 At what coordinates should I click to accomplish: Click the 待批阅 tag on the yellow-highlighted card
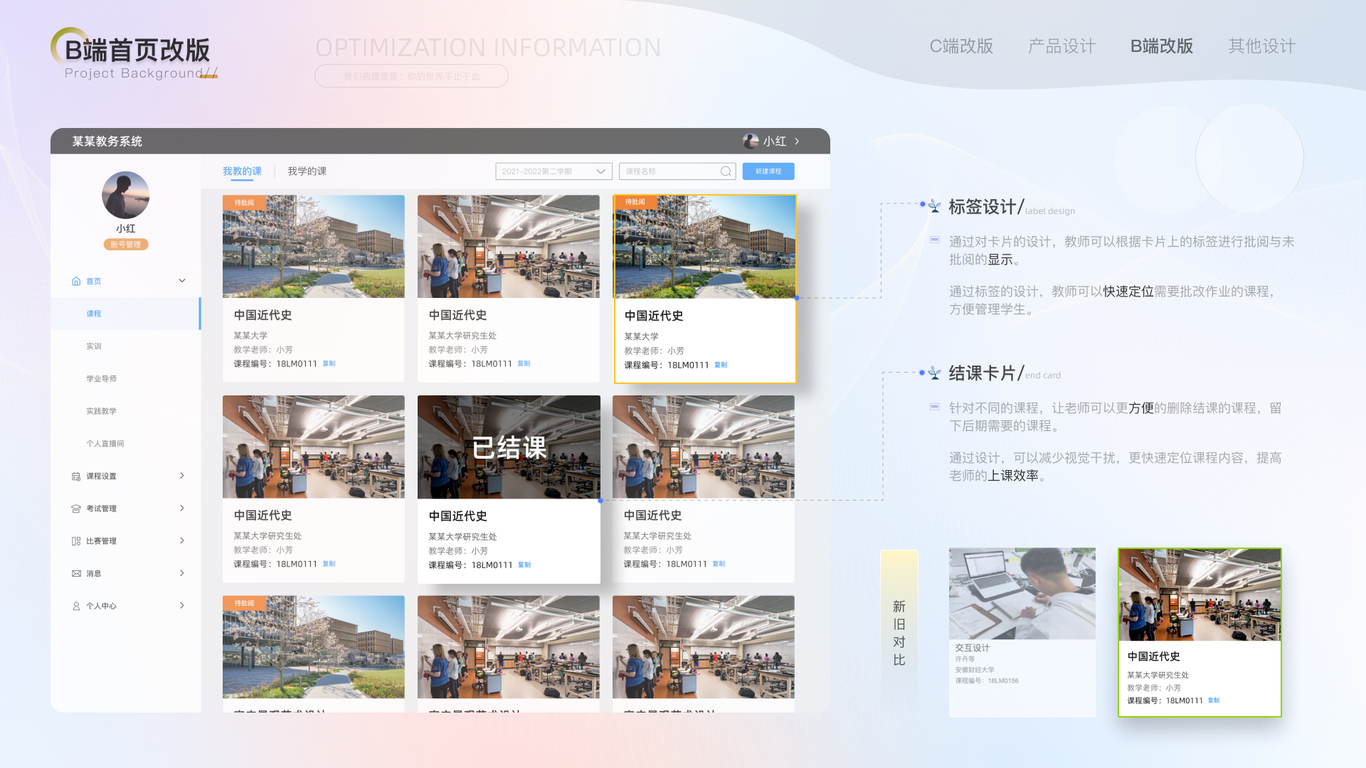coord(636,202)
